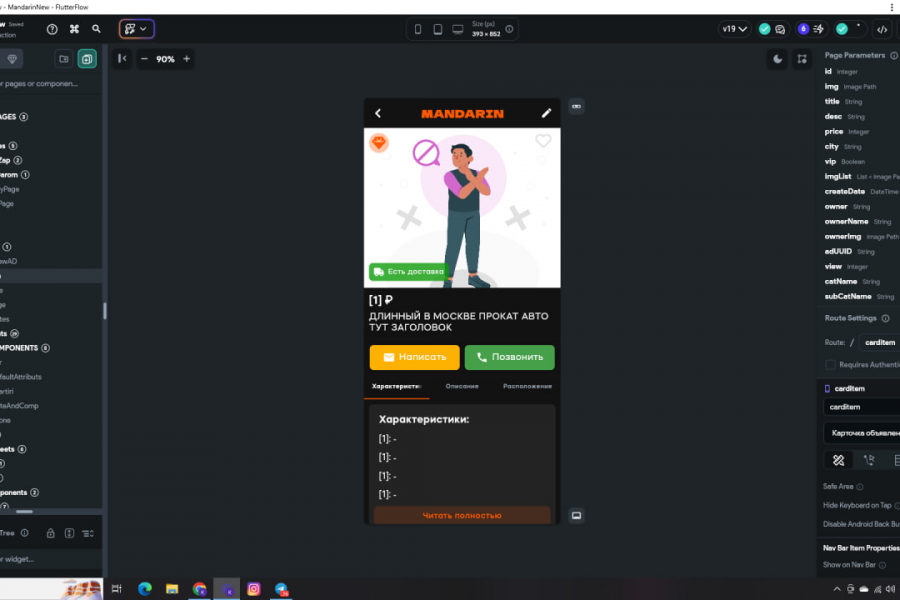
Task: Open the developer code view icon
Action: coord(882,29)
